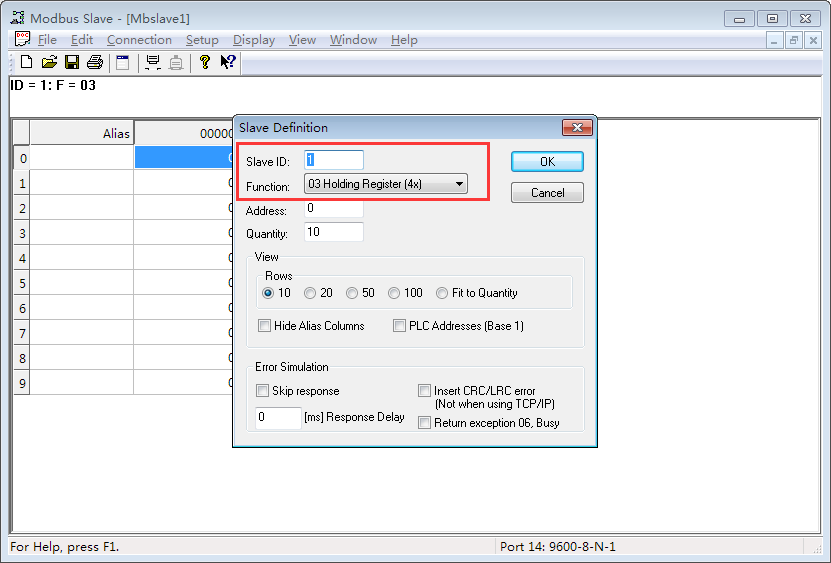This screenshot has width=831, height=563.
Task: Click the Slave ID input field
Action: coord(334,160)
